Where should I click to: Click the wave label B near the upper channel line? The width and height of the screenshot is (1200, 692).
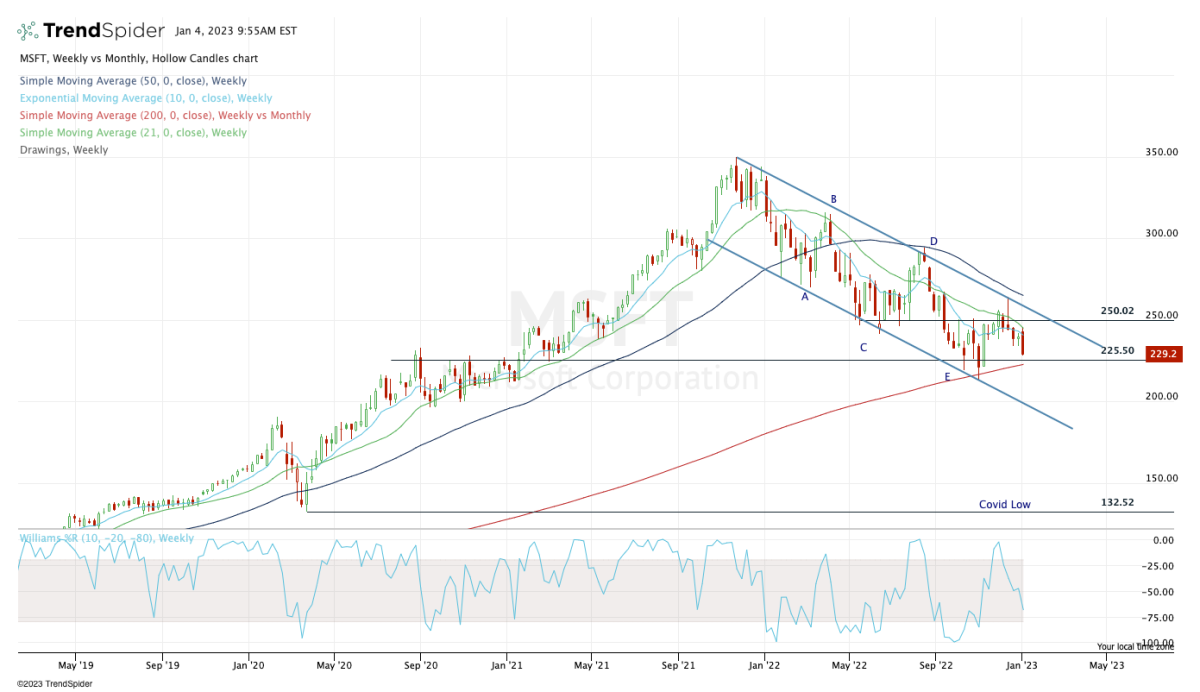(833, 199)
